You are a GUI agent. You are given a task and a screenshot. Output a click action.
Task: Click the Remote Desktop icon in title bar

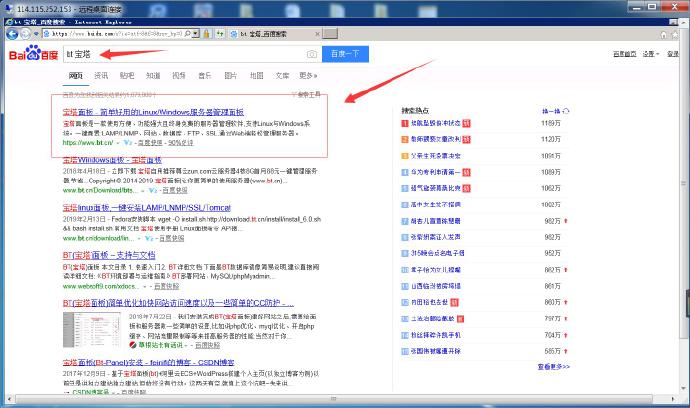pos(9,8)
